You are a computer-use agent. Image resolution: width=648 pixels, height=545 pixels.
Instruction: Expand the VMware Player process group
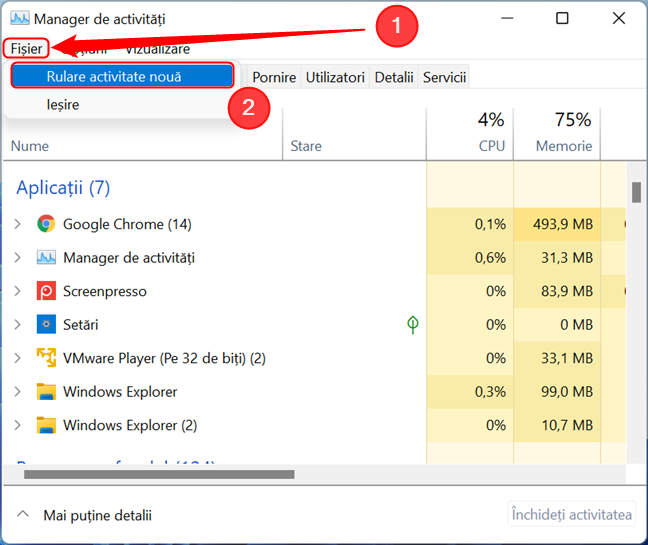[17, 358]
